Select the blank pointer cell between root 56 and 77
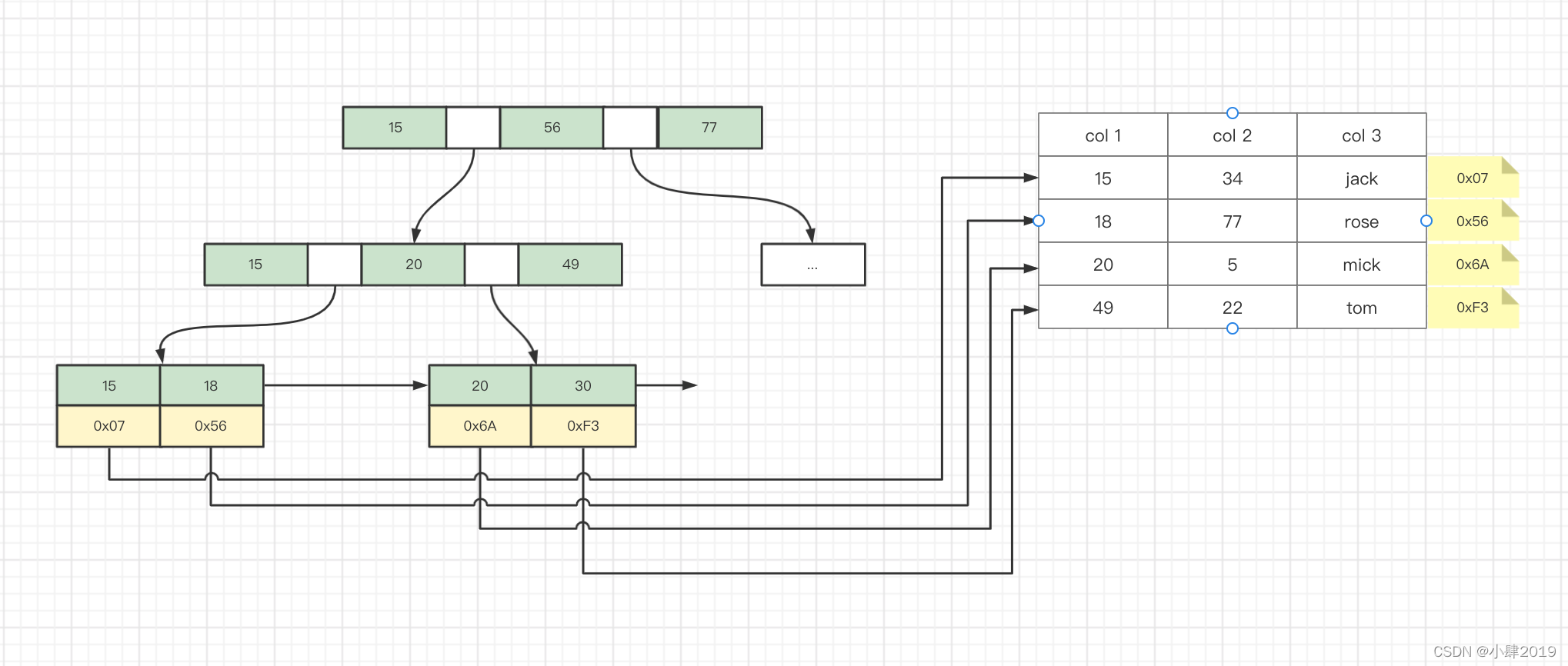The height and width of the screenshot is (666, 1568). click(x=631, y=128)
